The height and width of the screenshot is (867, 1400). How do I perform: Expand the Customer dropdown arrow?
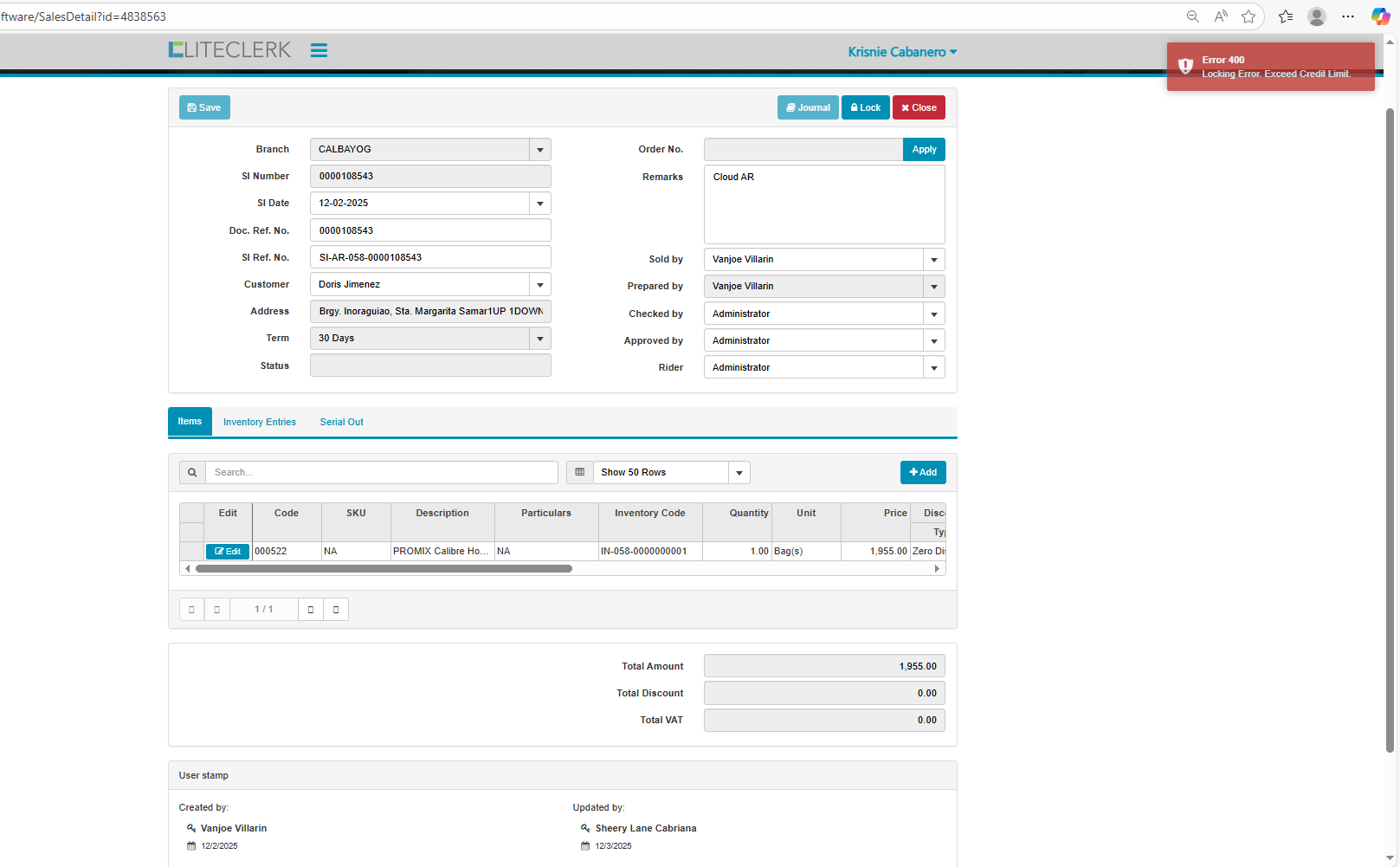click(540, 285)
